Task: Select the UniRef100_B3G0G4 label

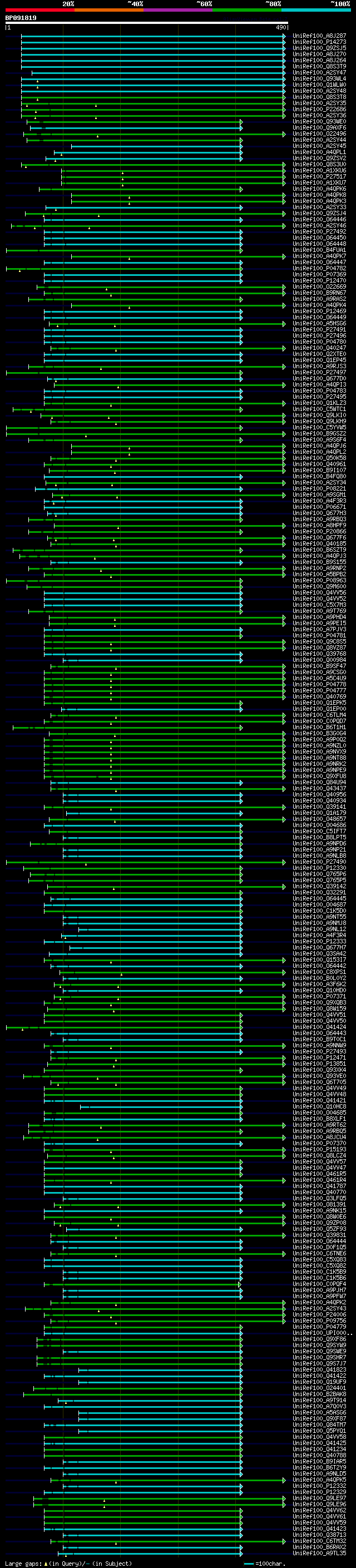Action: point(319,734)
